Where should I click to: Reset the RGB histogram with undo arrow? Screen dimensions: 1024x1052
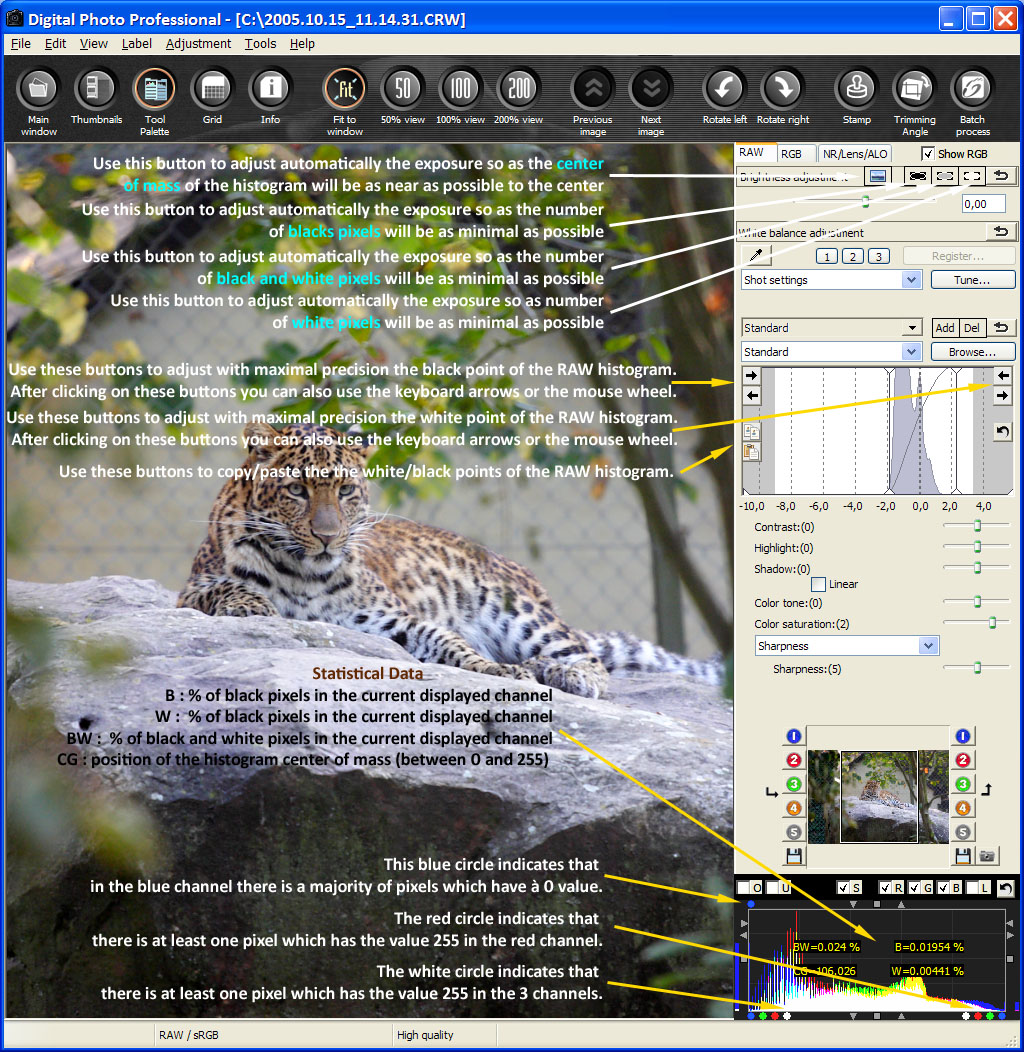point(1005,888)
